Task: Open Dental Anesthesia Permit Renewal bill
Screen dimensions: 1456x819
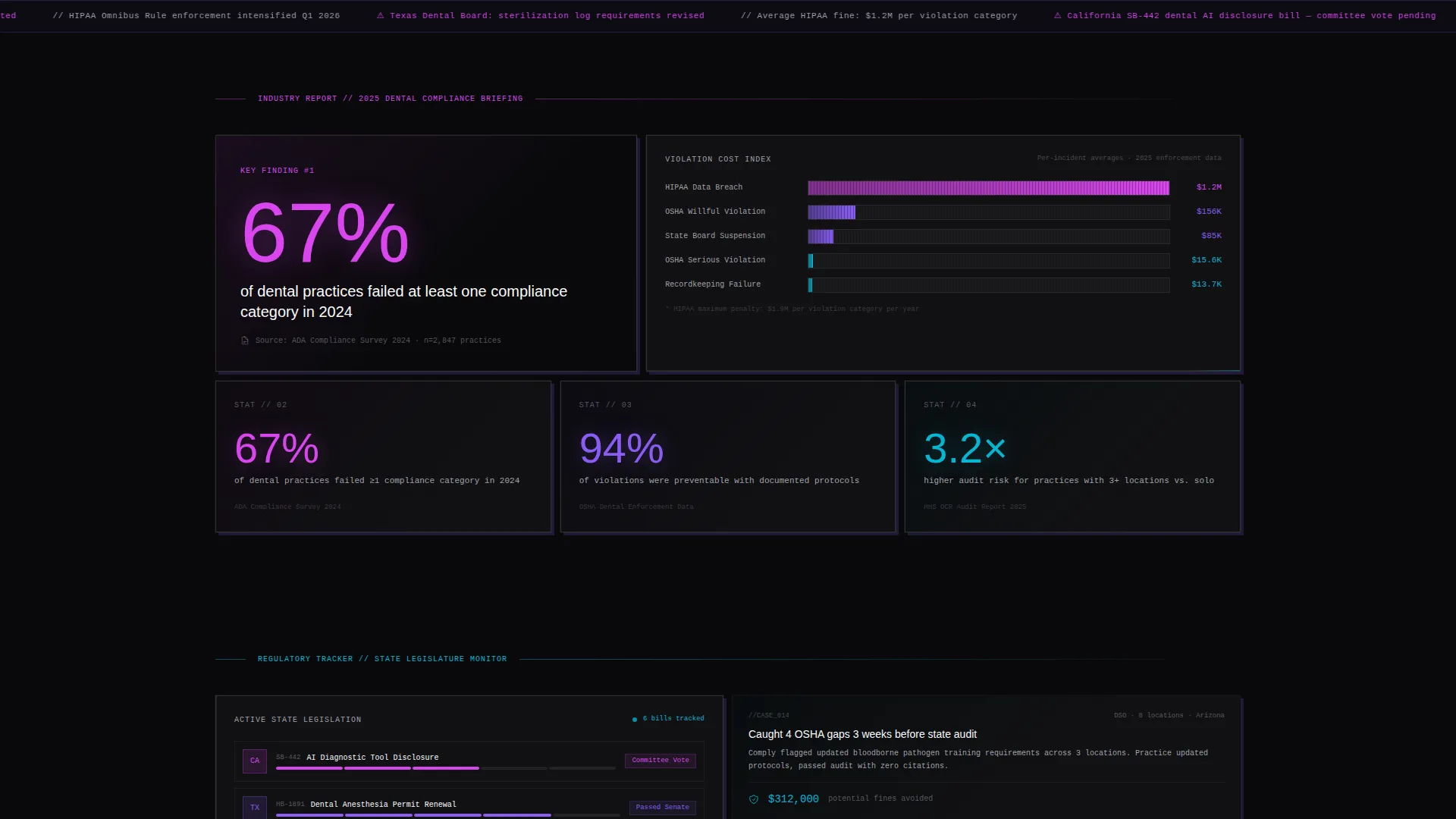Action: pyautogui.click(x=384, y=805)
